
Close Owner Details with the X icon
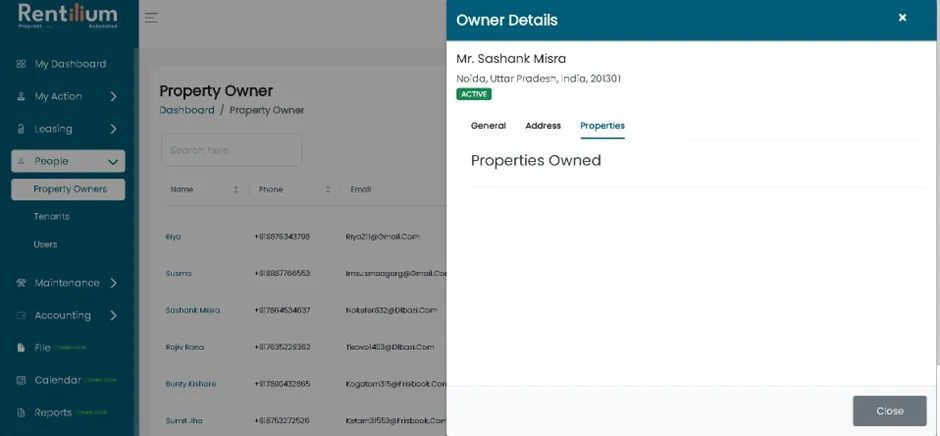tap(902, 18)
